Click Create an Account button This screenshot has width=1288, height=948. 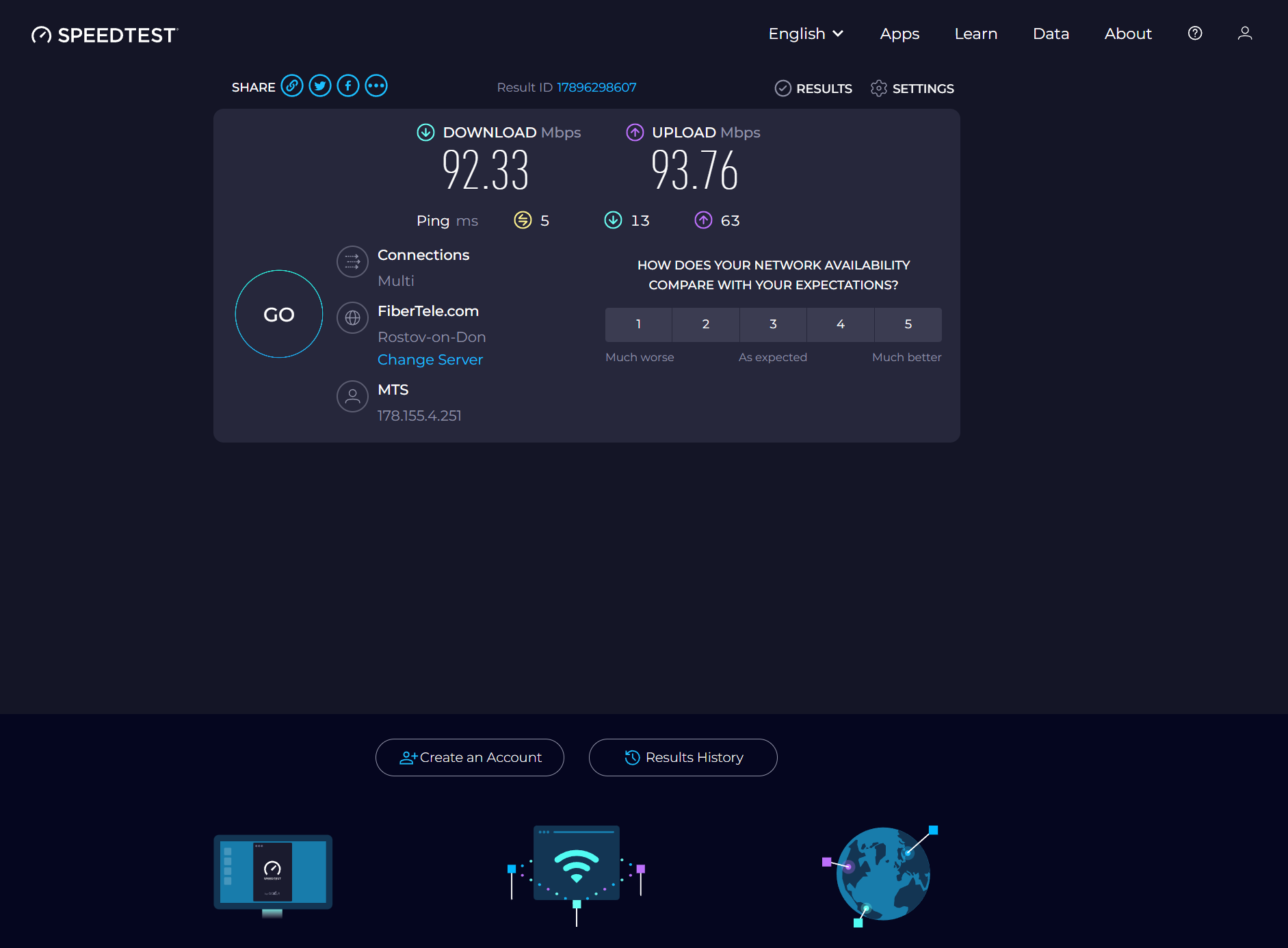[470, 757]
